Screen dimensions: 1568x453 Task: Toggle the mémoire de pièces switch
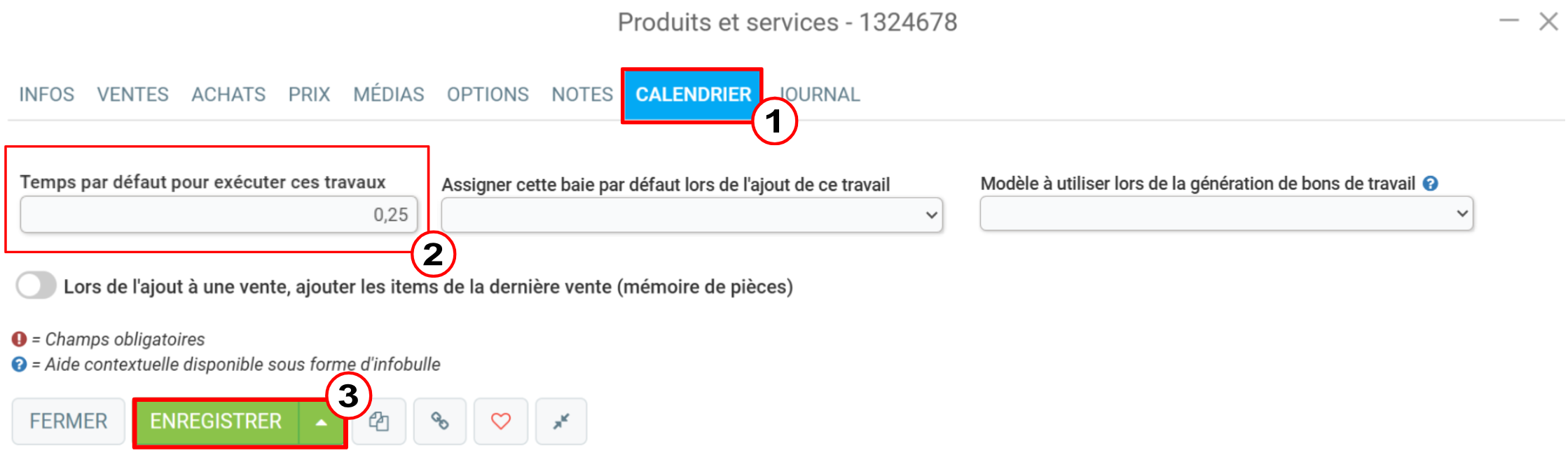coord(36,286)
